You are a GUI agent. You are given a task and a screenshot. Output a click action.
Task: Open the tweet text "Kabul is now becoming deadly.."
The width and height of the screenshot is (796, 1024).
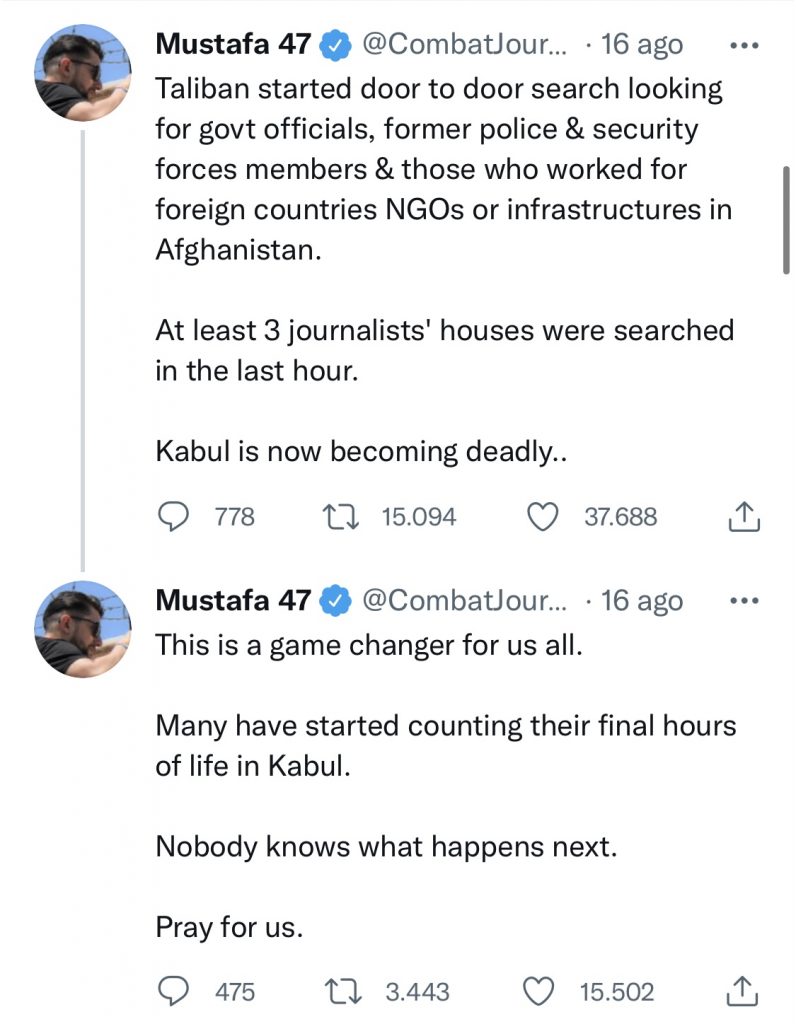pos(362,452)
